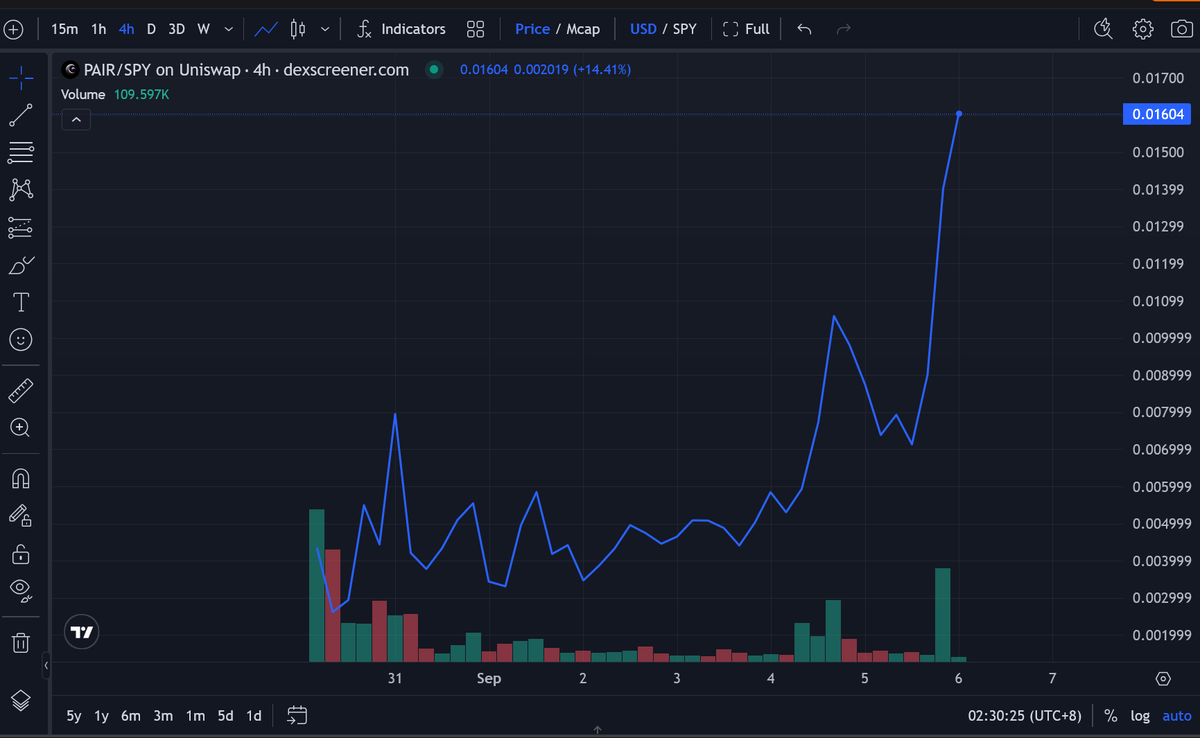This screenshot has height=738, width=1200.
Task: Switch to the 1h timeframe
Action: pos(98,29)
